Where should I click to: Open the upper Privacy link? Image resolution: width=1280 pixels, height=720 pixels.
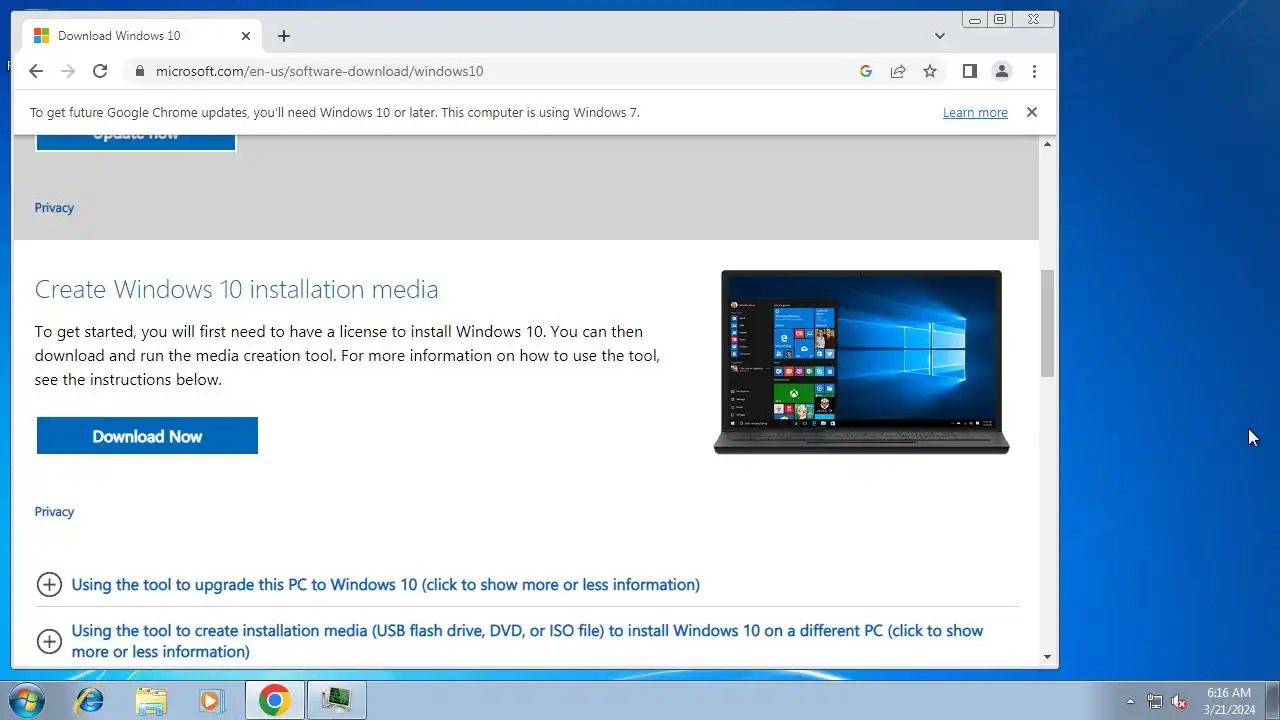pos(54,208)
